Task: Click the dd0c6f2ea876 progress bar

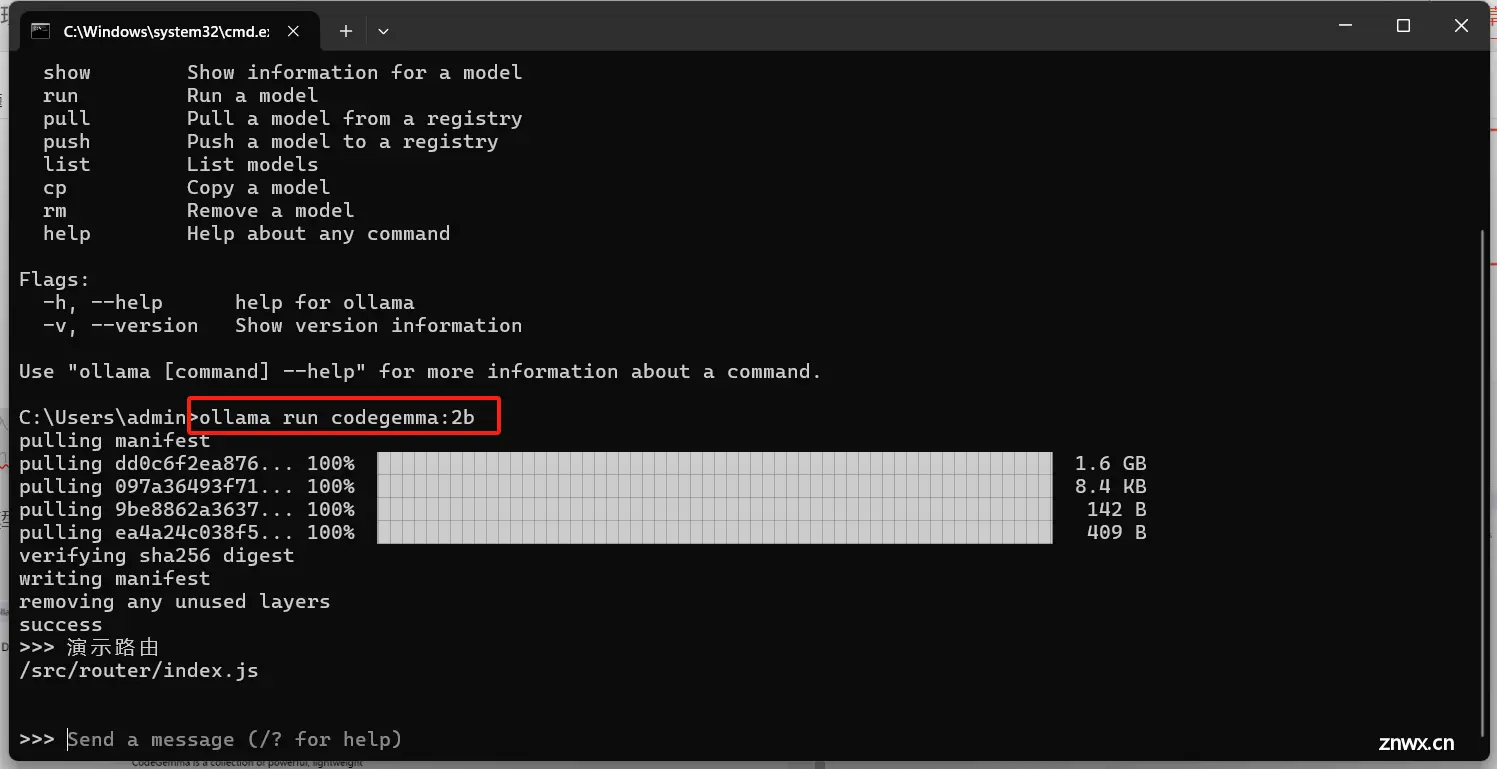Action: (715, 463)
